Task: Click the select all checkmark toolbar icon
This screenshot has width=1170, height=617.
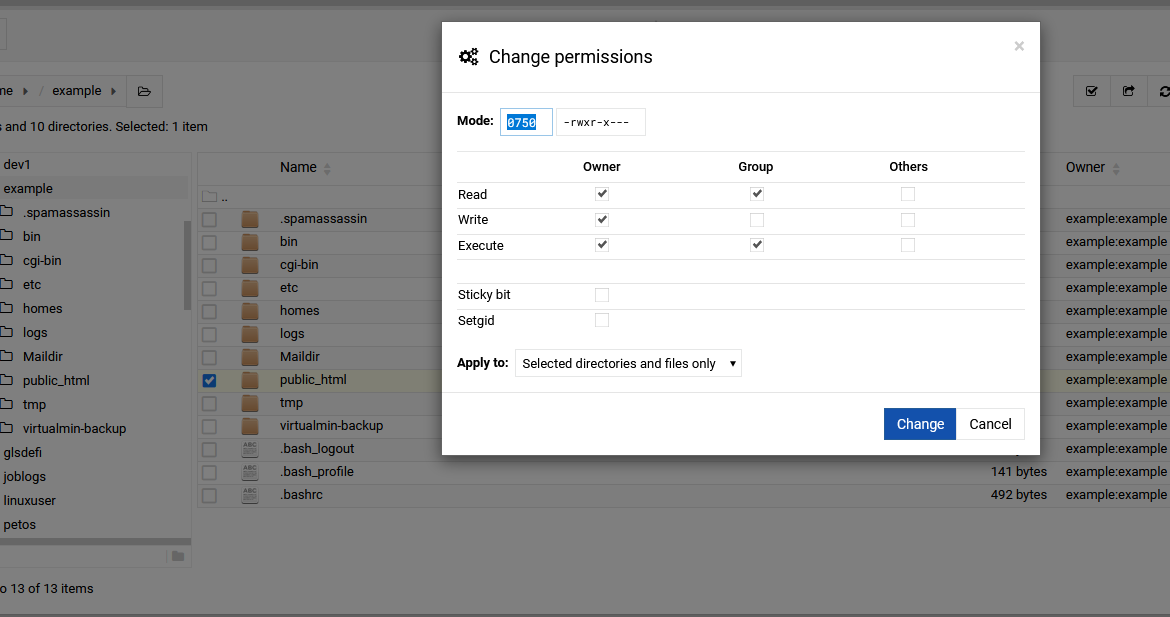Action: [1091, 91]
